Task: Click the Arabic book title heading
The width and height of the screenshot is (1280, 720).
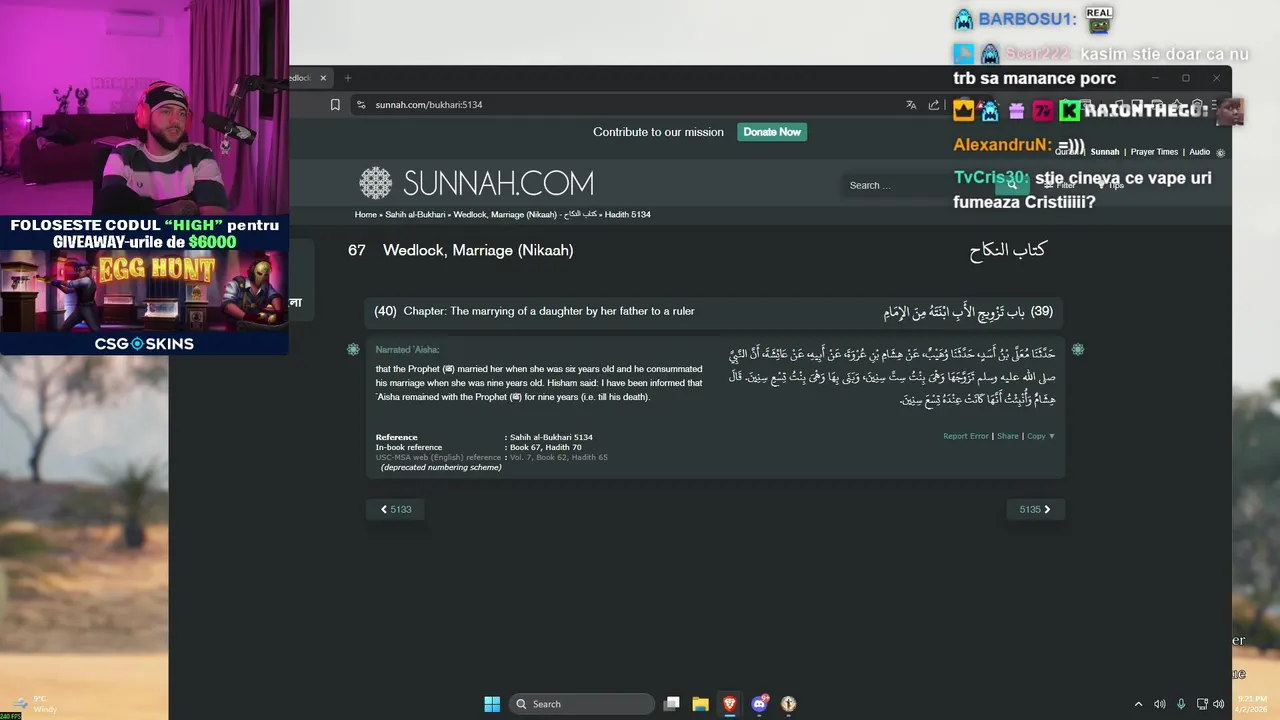Action: pyautogui.click(x=1007, y=251)
